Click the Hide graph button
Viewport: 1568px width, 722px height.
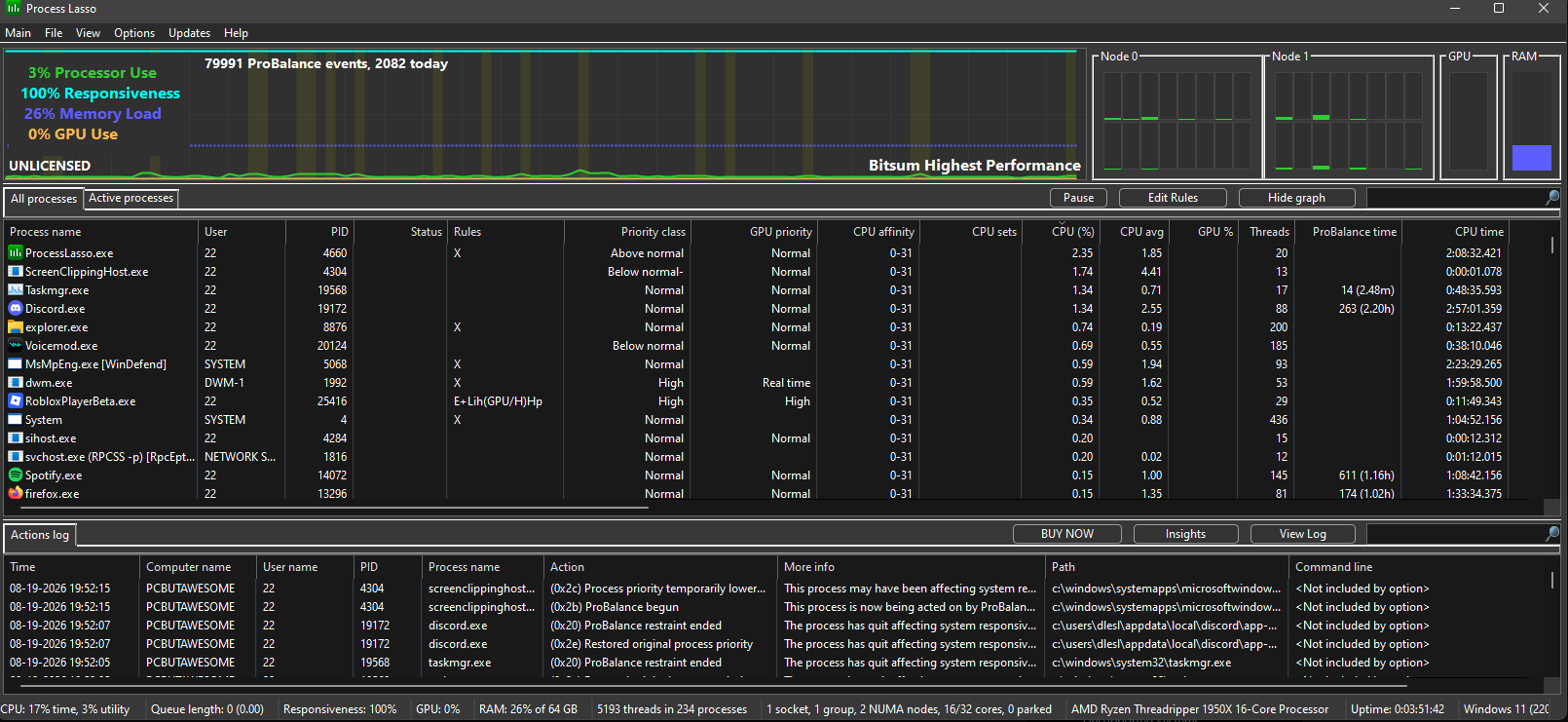coord(1296,198)
